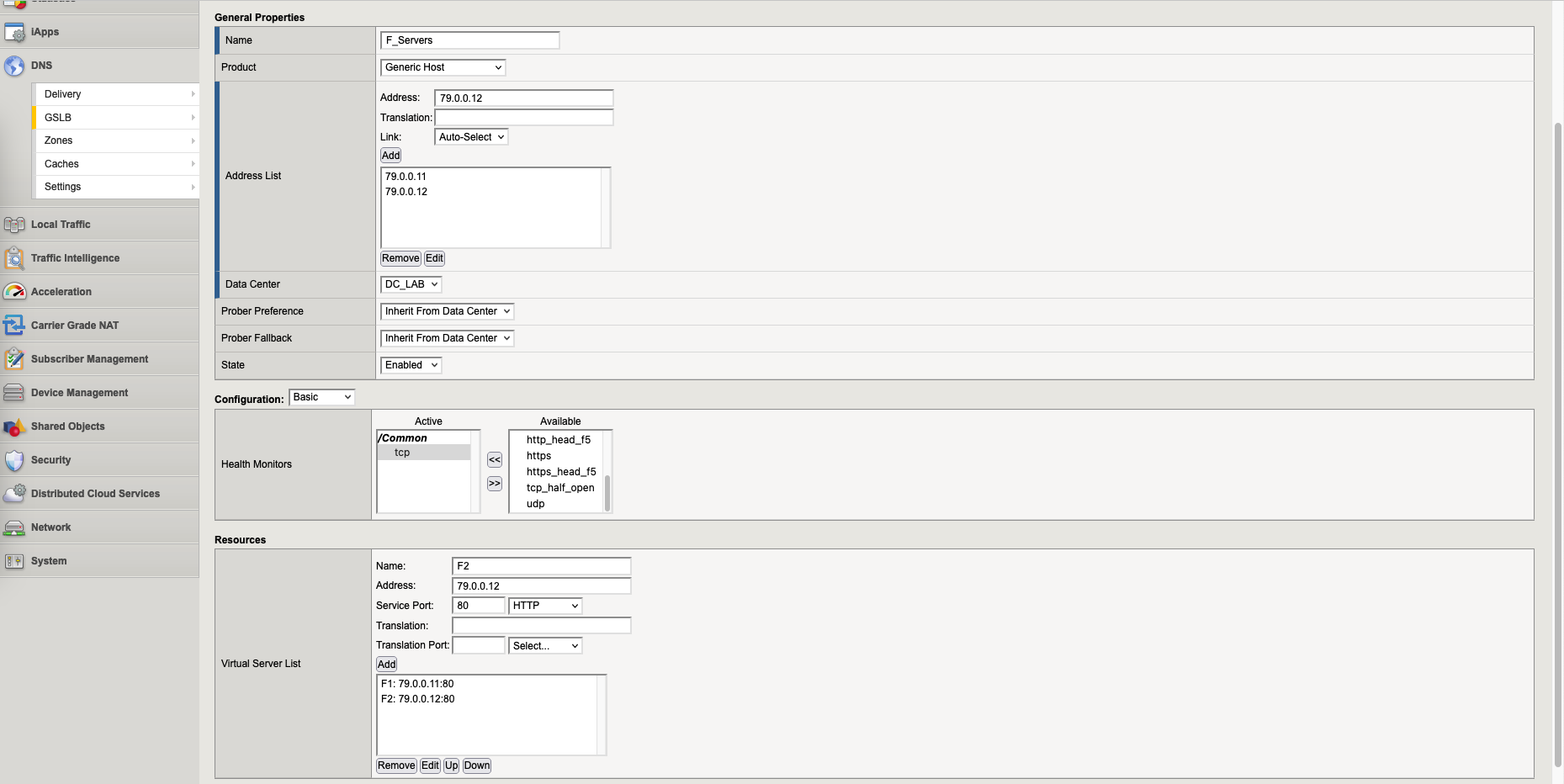Open Security shield icon in sidebar
This screenshot has height=784, width=1564.
14,460
